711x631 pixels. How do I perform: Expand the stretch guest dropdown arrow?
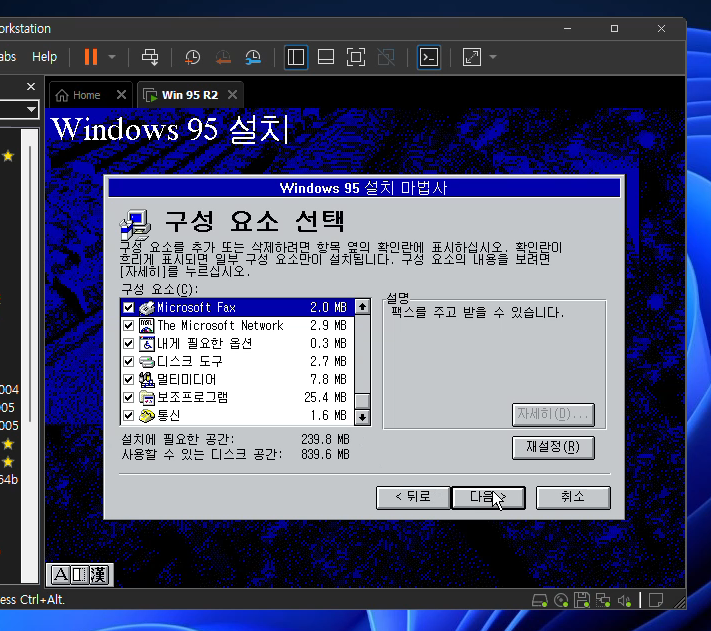point(493,57)
